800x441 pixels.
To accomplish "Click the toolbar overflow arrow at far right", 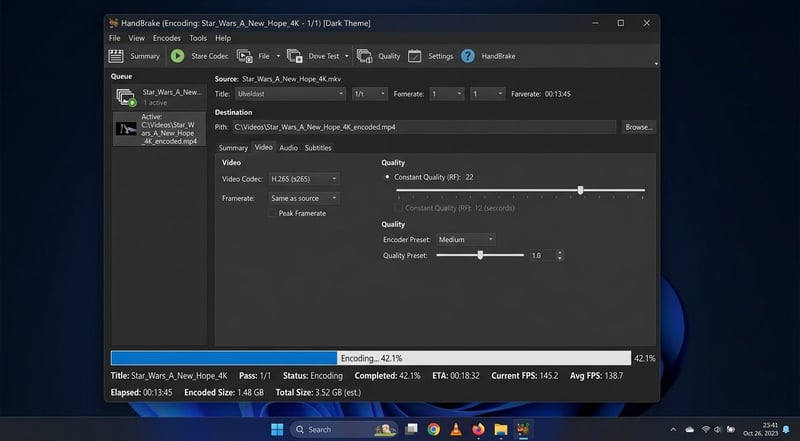I will (656, 64).
